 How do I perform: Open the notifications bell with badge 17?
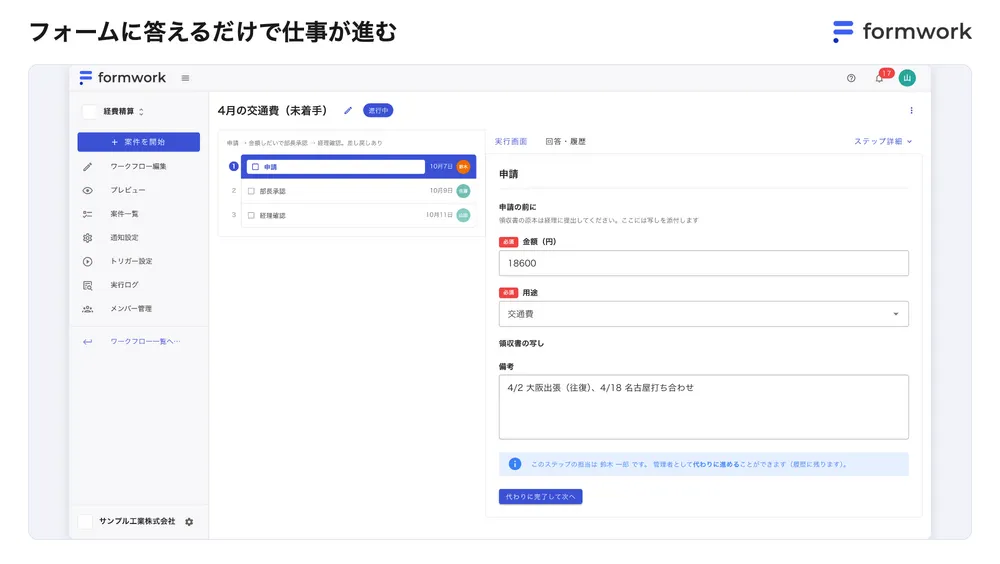click(x=881, y=77)
